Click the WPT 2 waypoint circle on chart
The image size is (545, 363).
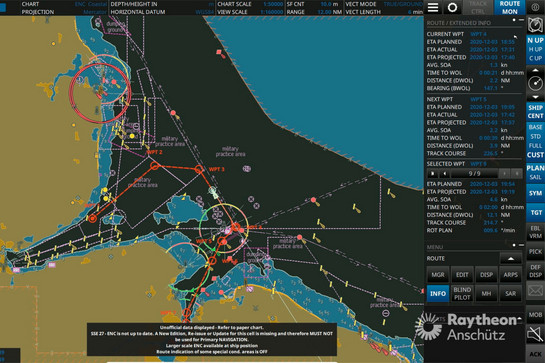pos(154,166)
